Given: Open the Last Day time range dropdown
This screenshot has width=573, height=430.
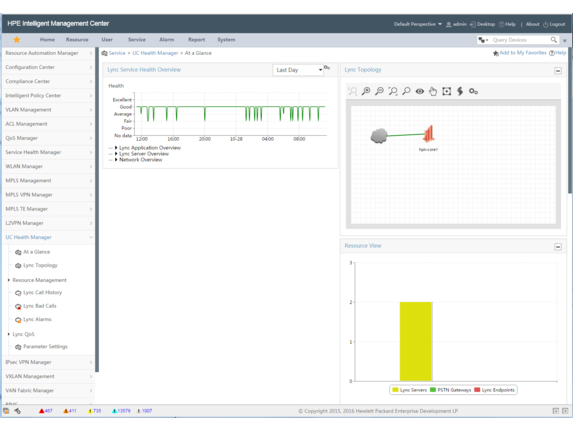Looking at the screenshot, I should (x=298, y=70).
